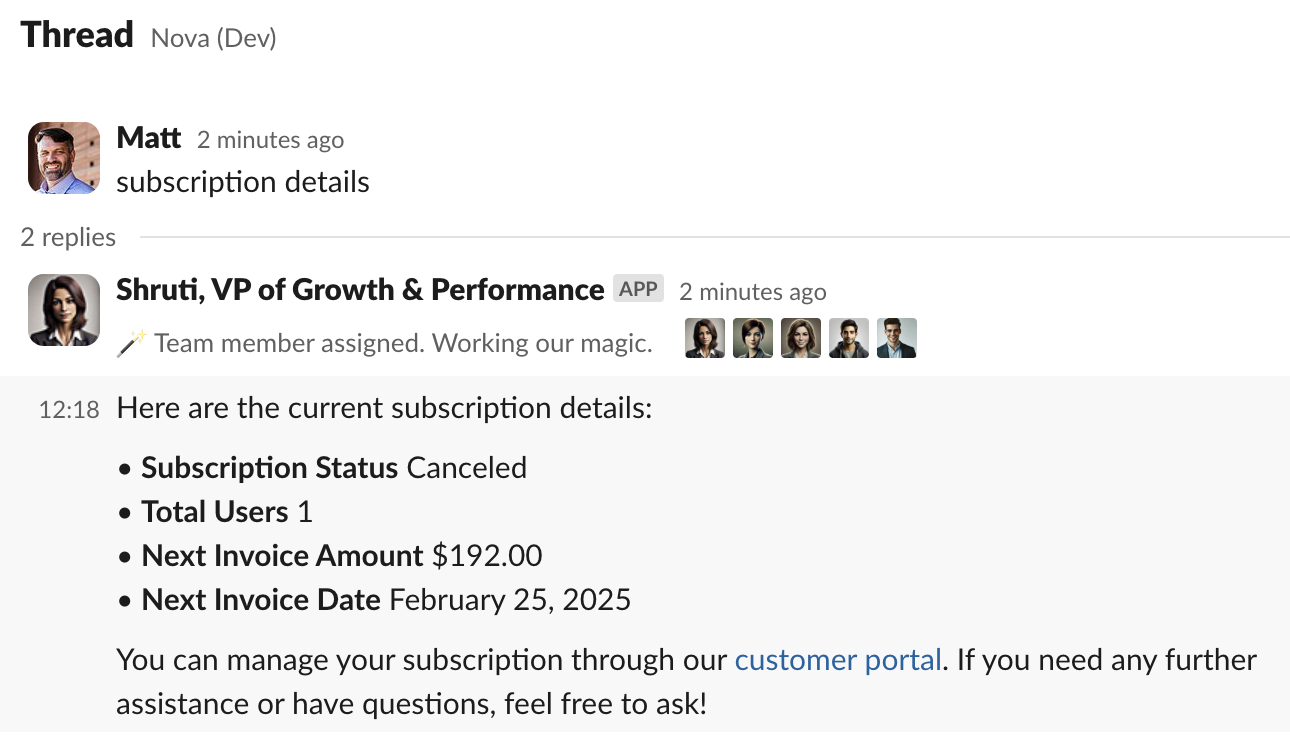1290x742 pixels.
Task: Click the middle team member avatar
Action: [800, 338]
